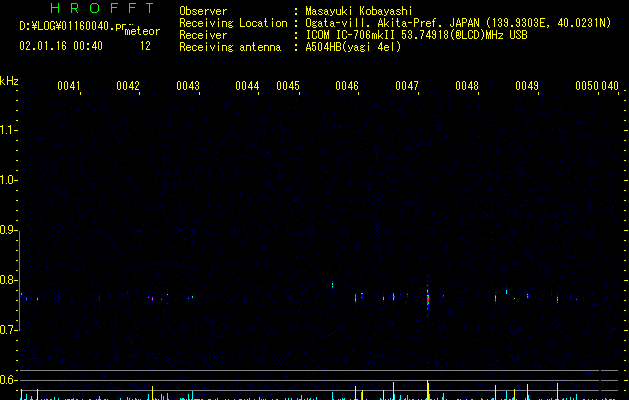
Task: Click the vertical gray range bar between 0.9 and 0.7
Action: tap(20, 280)
